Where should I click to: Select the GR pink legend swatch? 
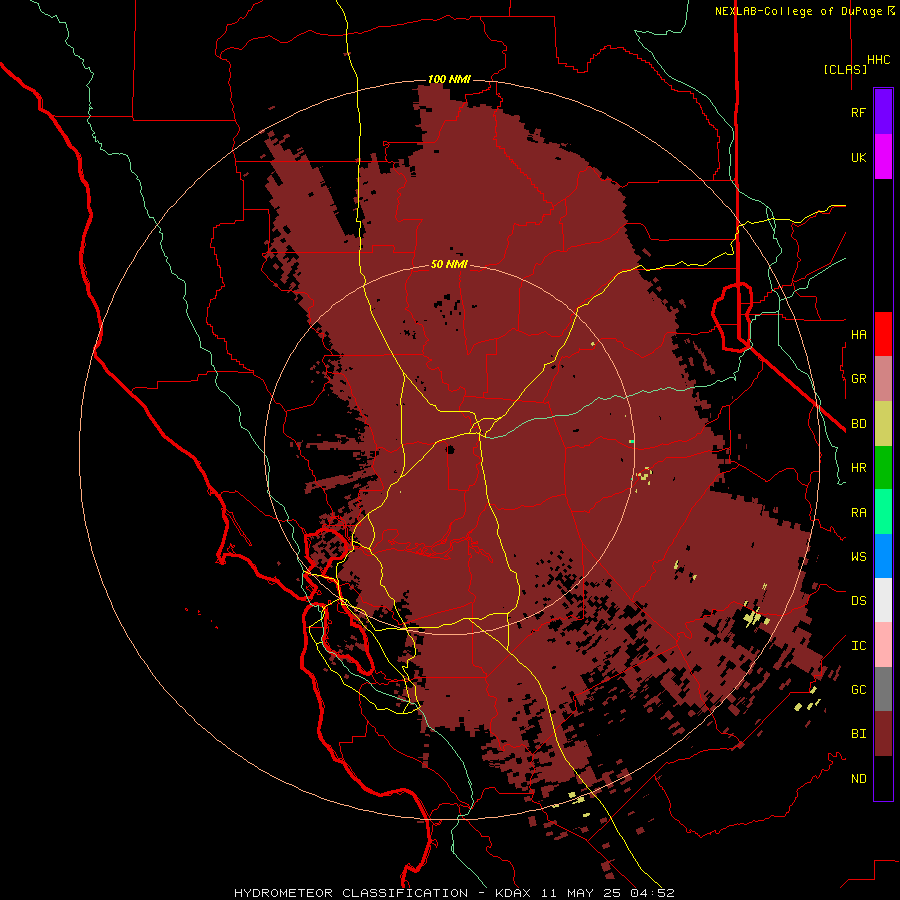click(883, 379)
